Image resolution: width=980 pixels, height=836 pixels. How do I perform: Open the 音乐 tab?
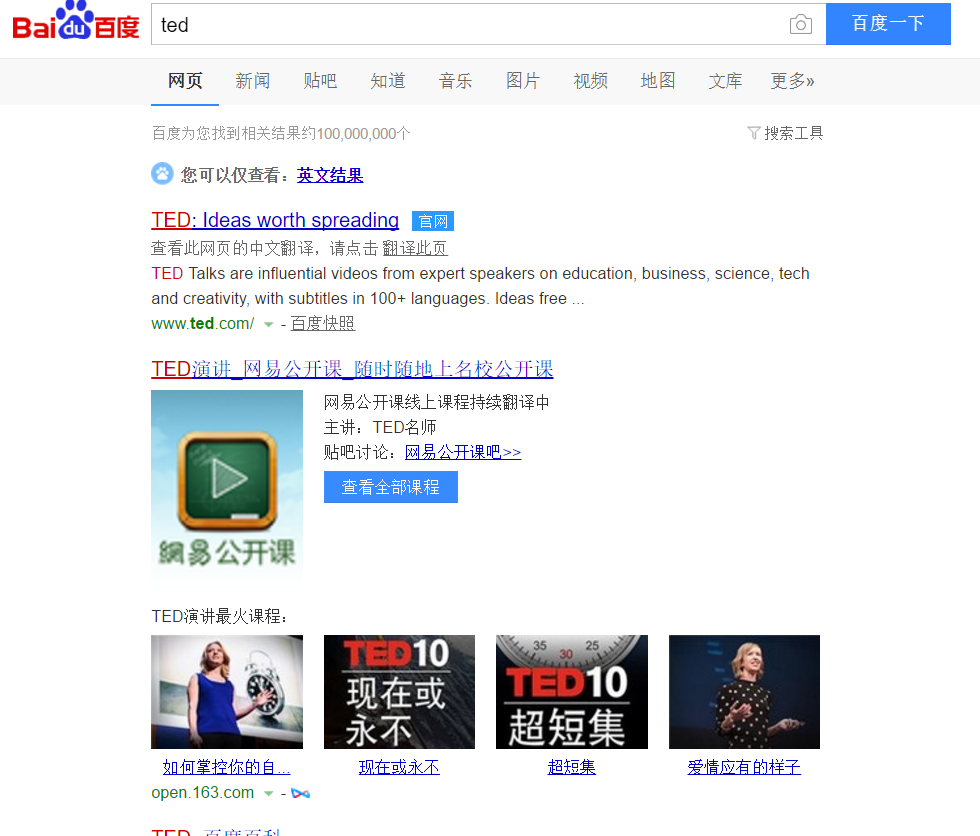[x=455, y=81]
